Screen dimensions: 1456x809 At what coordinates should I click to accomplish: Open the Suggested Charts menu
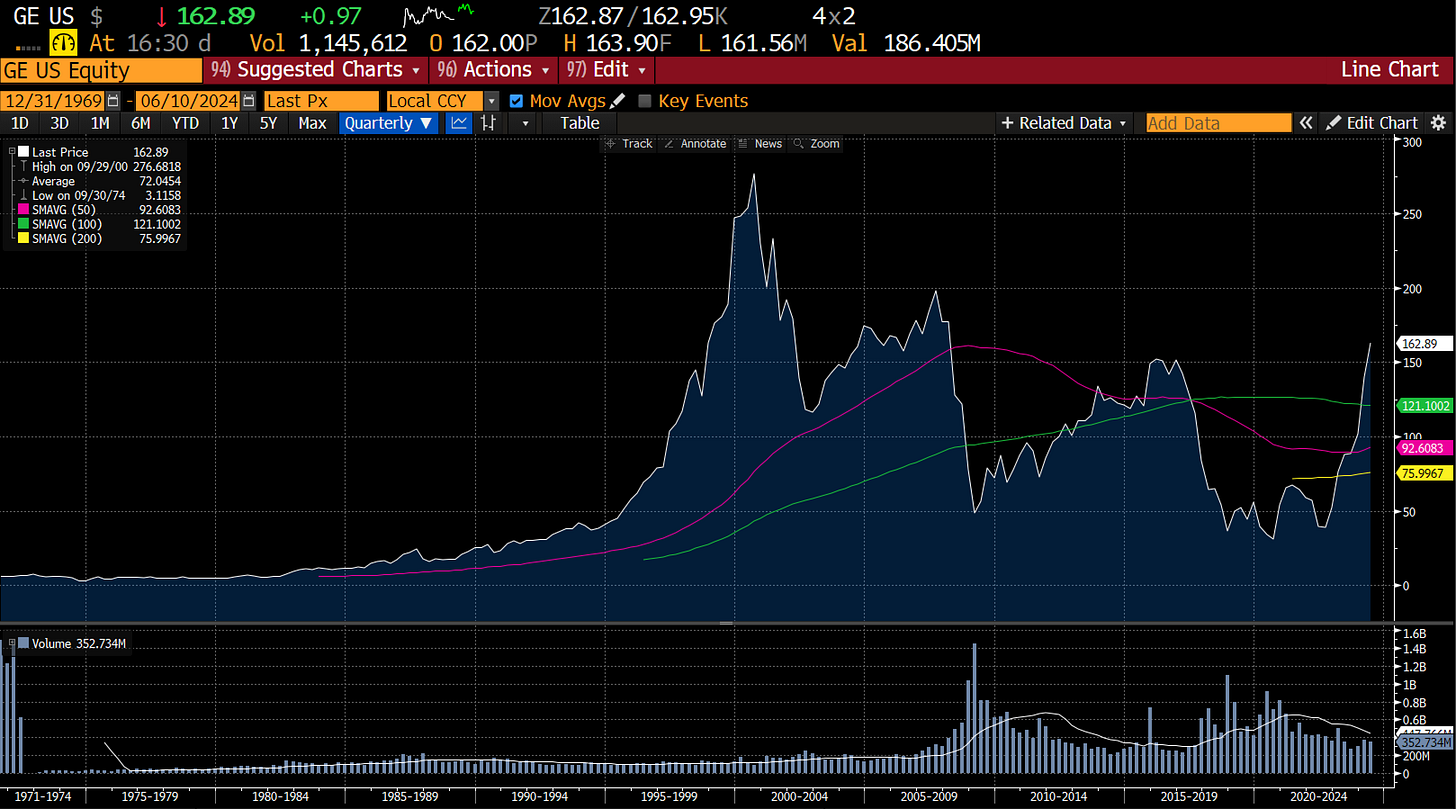coord(315,70)
